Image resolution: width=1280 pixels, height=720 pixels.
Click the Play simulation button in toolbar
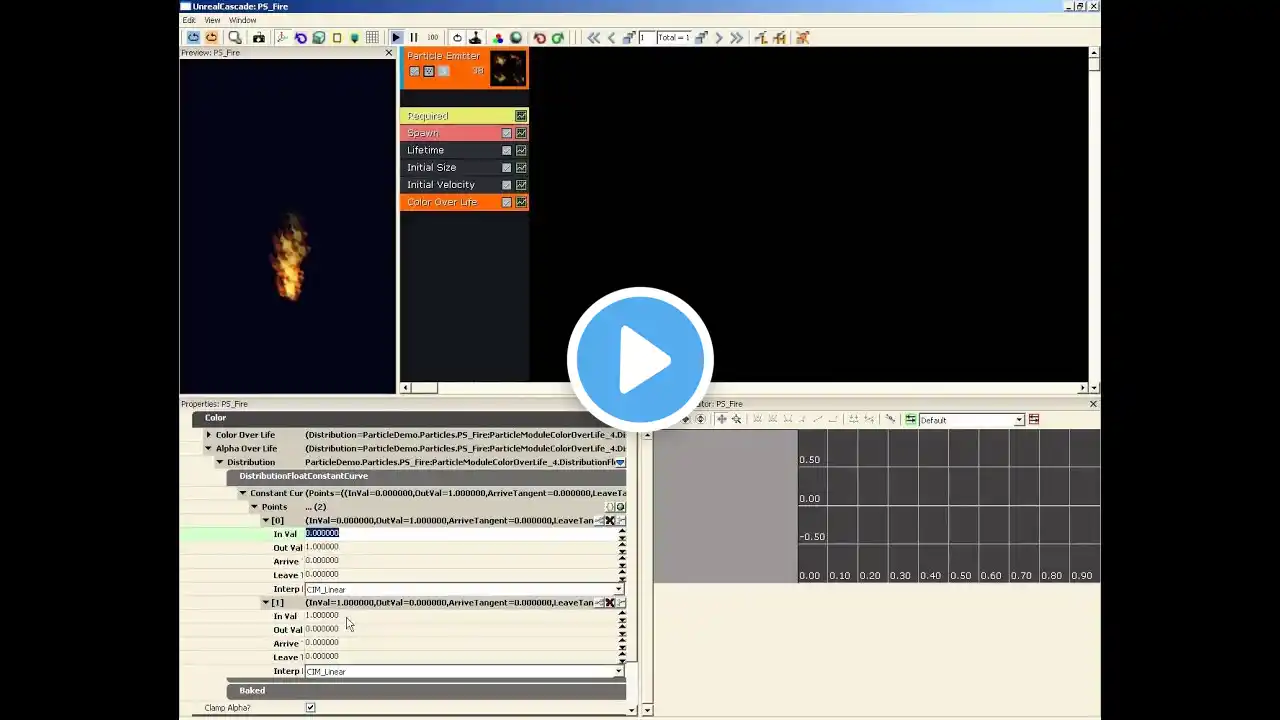[x=396, y=38]
